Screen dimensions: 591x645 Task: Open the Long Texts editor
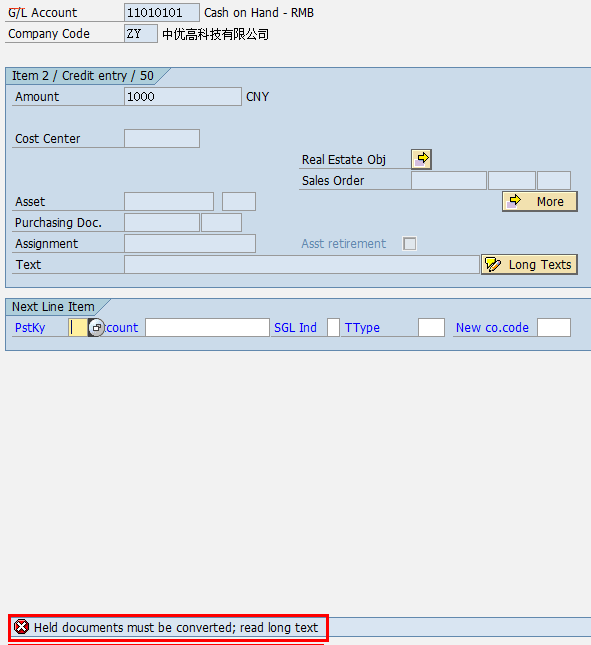click(x=529, y=264)
